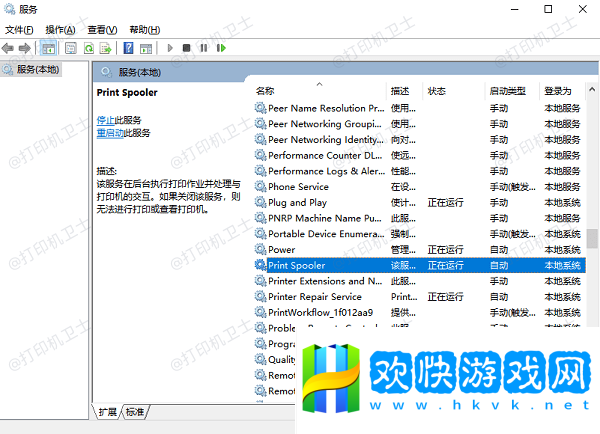Click the Help question-mark toolbar icon
600x434 pixels.
point(129,48)
